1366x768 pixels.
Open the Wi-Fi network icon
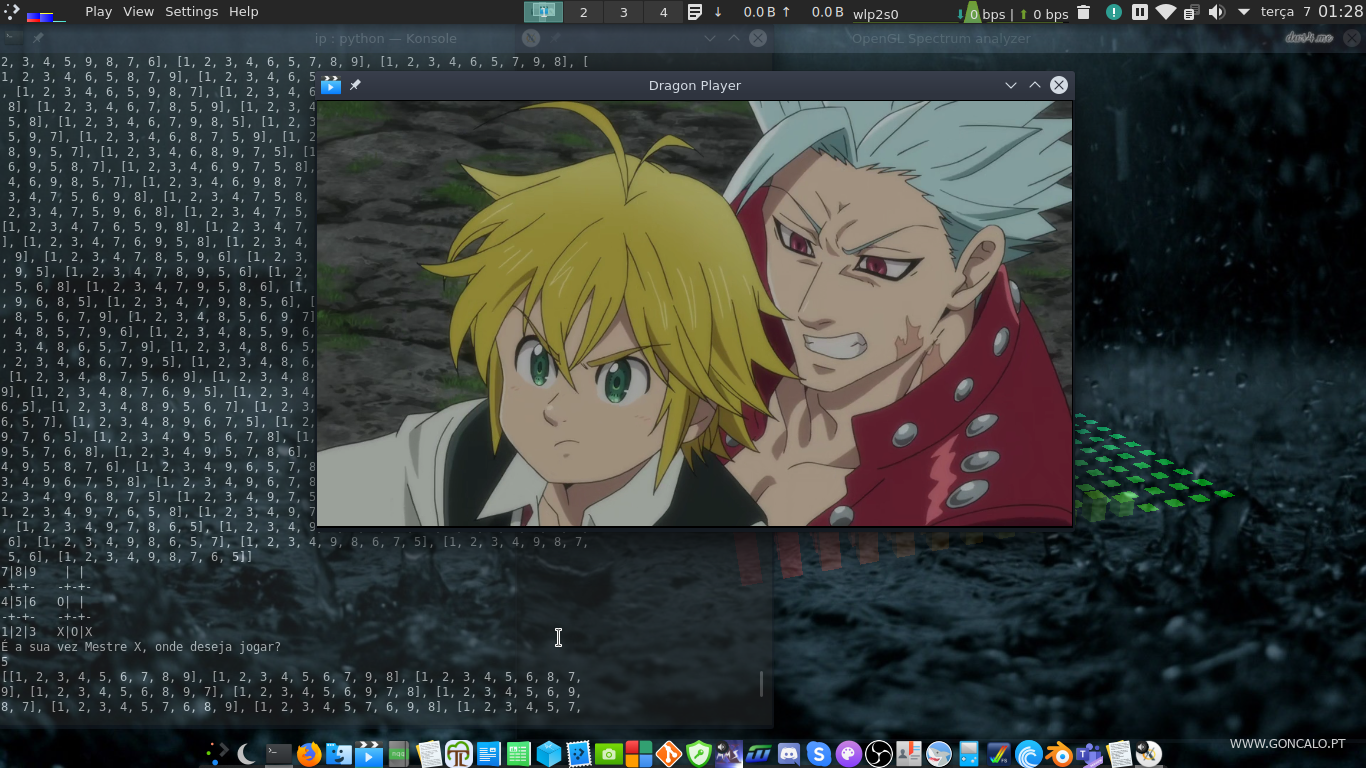coord(1166,12)
